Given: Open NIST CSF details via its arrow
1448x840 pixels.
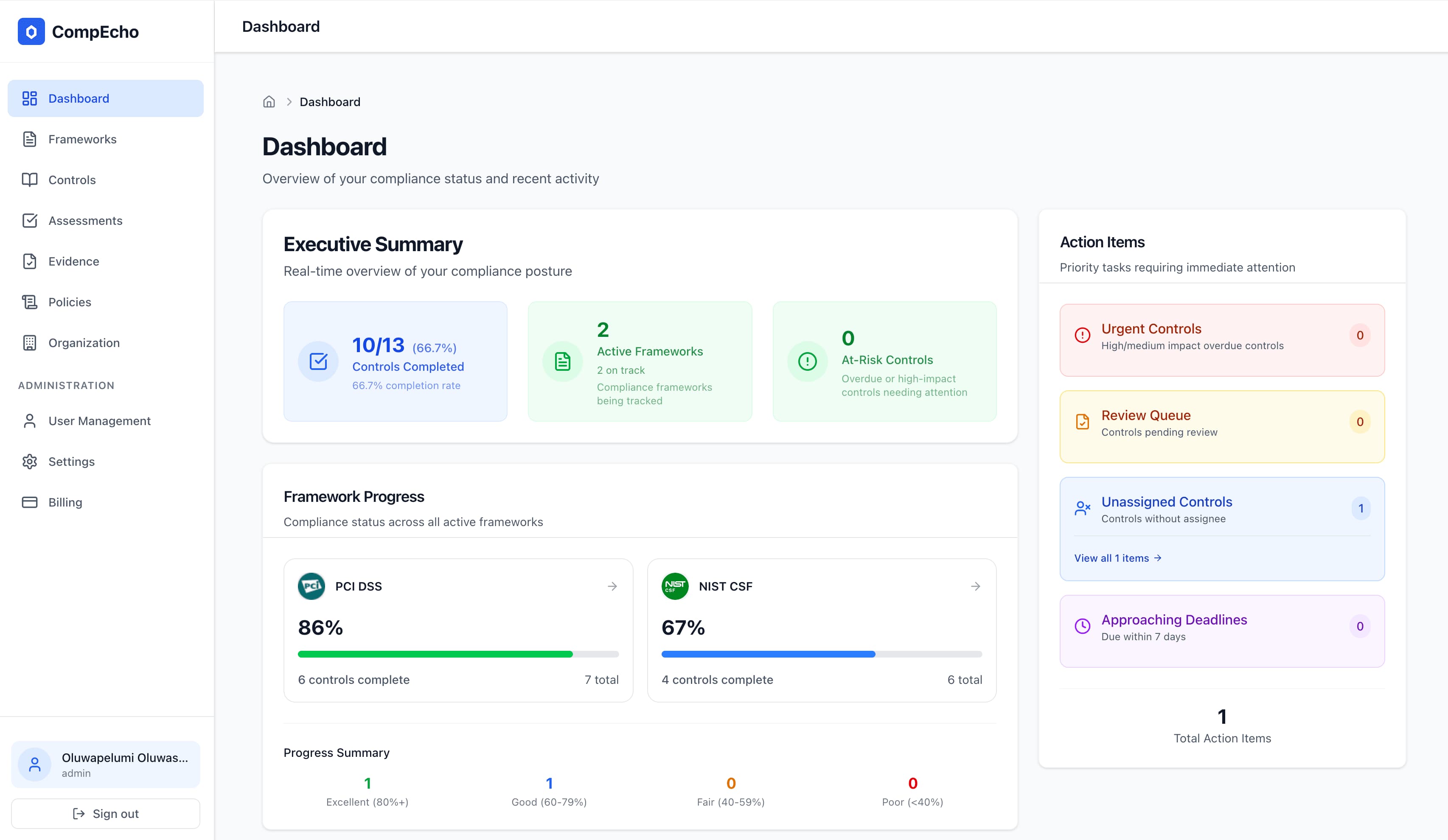Looking at the screenshot, I should [975, 586].
